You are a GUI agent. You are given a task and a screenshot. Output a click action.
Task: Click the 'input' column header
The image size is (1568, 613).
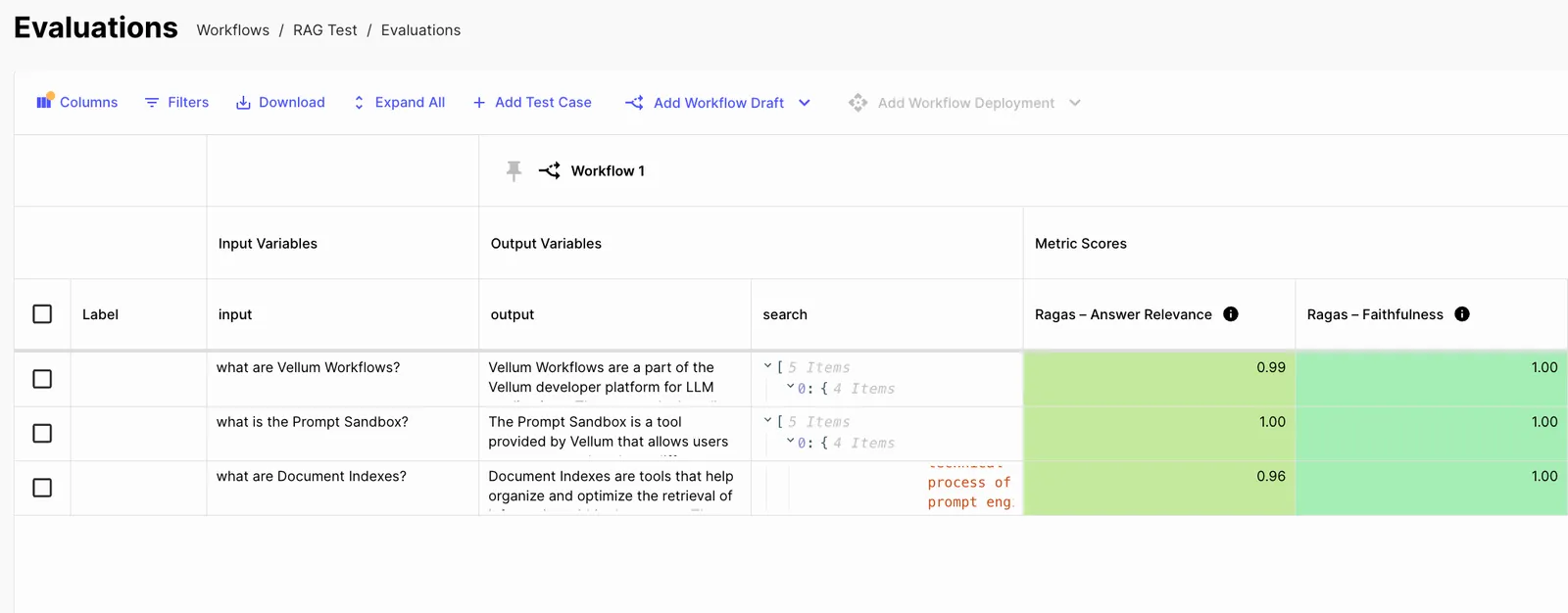click(342, 314)
